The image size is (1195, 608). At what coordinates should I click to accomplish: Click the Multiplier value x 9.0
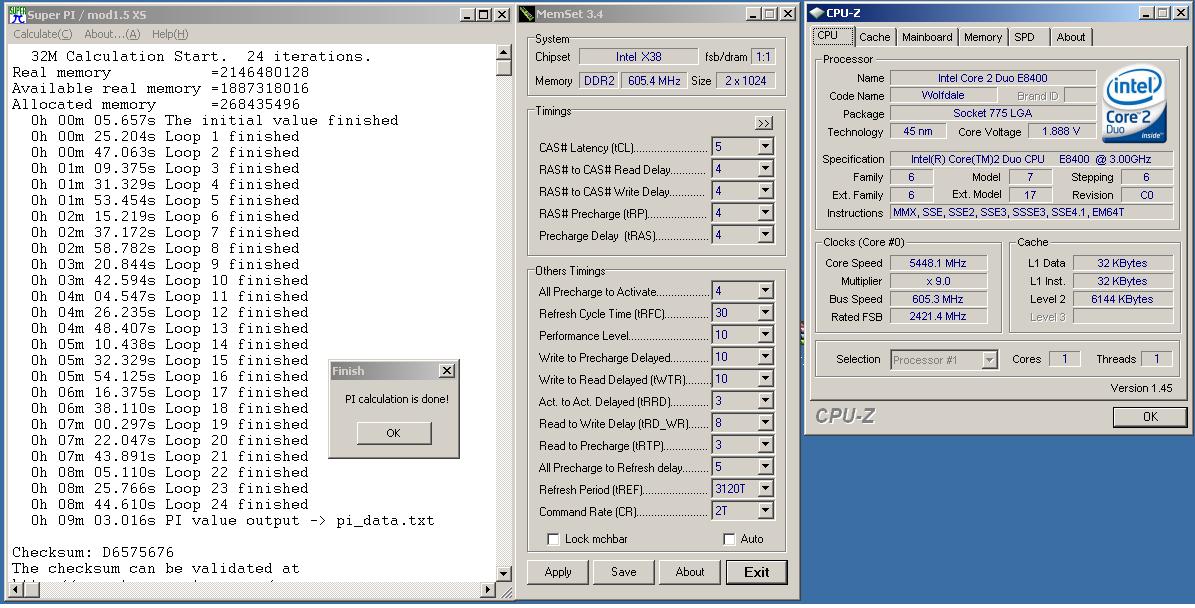point(938,281)
